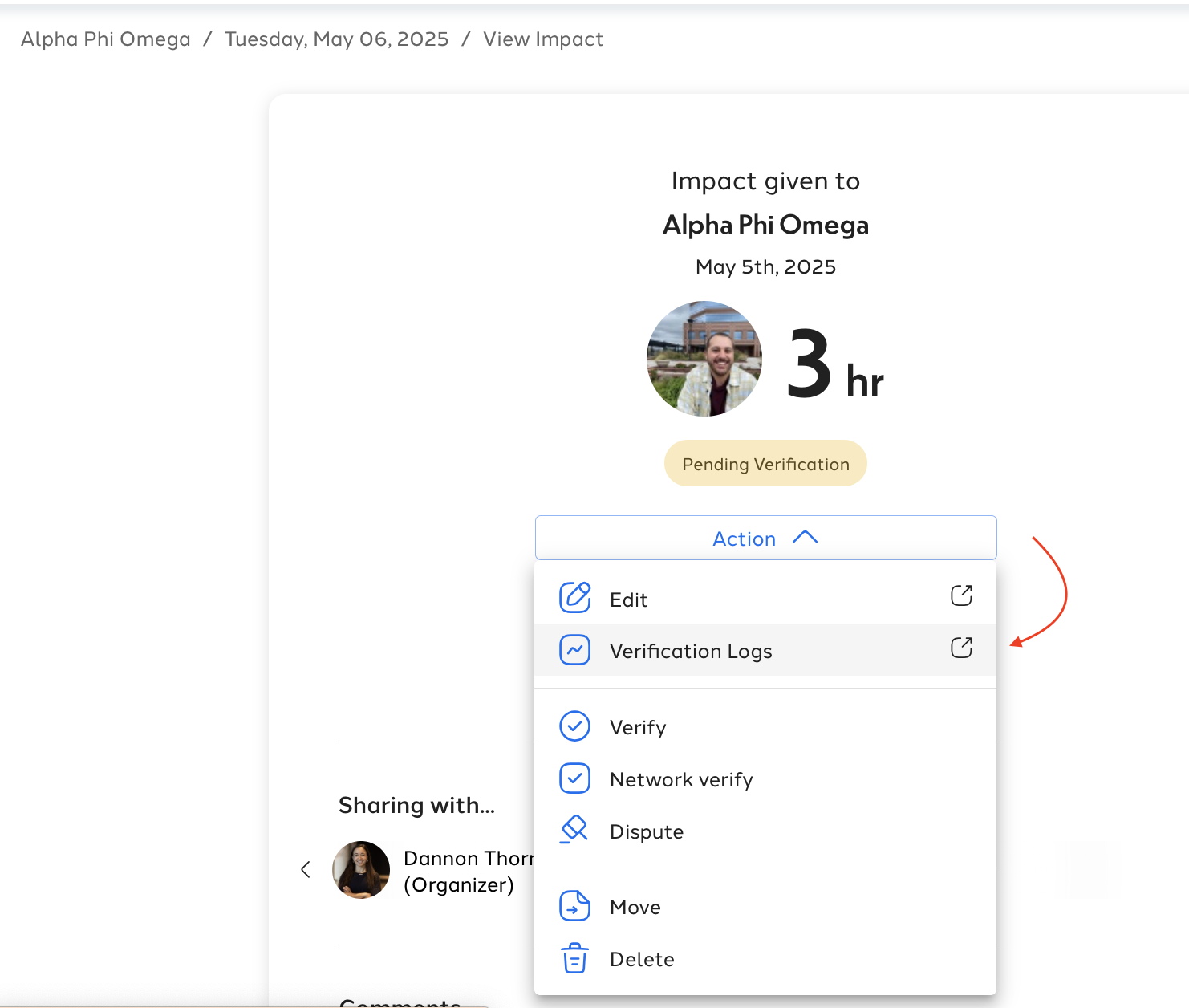Image resolution: width=1189 pixels, height=1008 pixels.
Task: Click the Pending Verification status badge
Action: (765, 463)
